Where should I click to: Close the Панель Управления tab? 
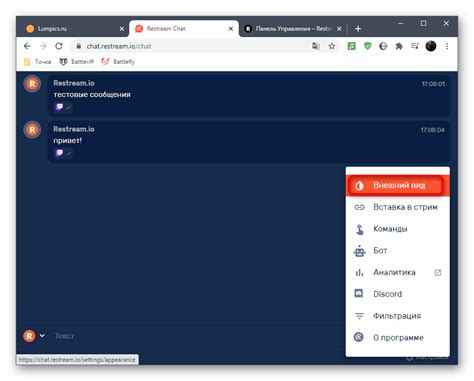339,29
